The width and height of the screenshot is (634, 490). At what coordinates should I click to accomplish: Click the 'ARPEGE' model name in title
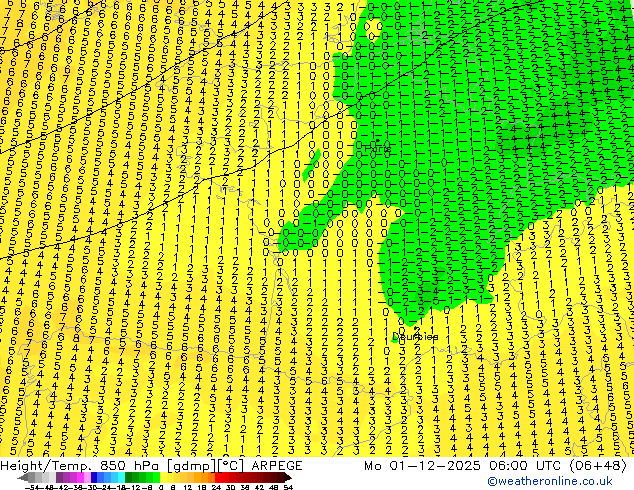coord(277,466)
